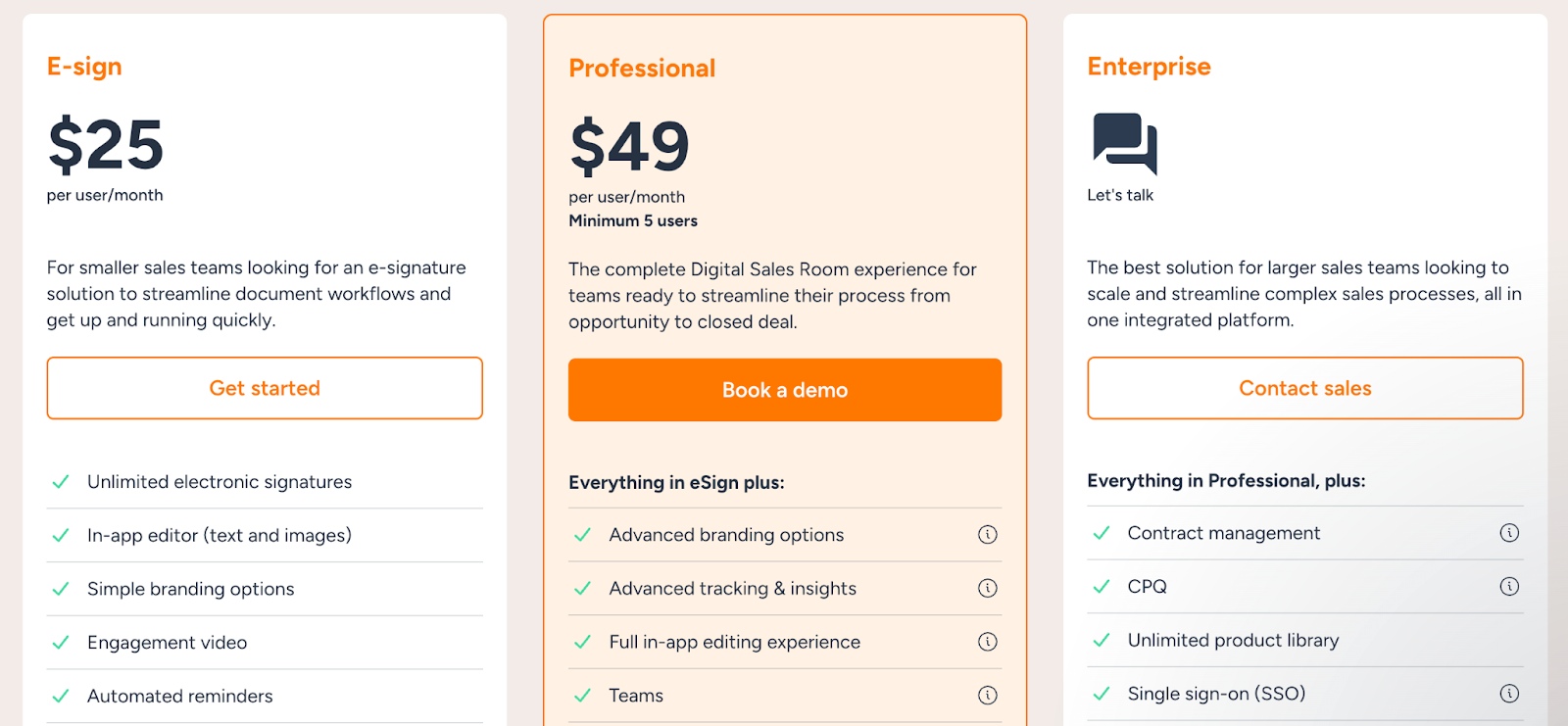The height and width of the screenshot is (726, 1568).
Task: Show the CPQ info tooltip icon
Action: 1509,587
